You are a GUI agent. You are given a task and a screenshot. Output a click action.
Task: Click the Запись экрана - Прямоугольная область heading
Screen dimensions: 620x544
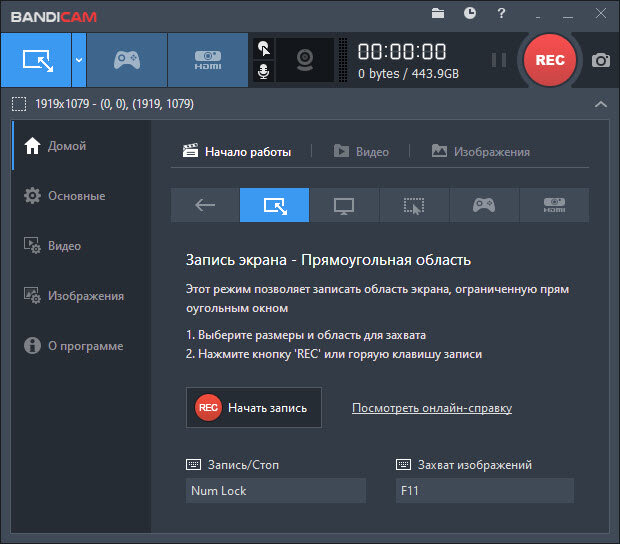click(328, 260)
